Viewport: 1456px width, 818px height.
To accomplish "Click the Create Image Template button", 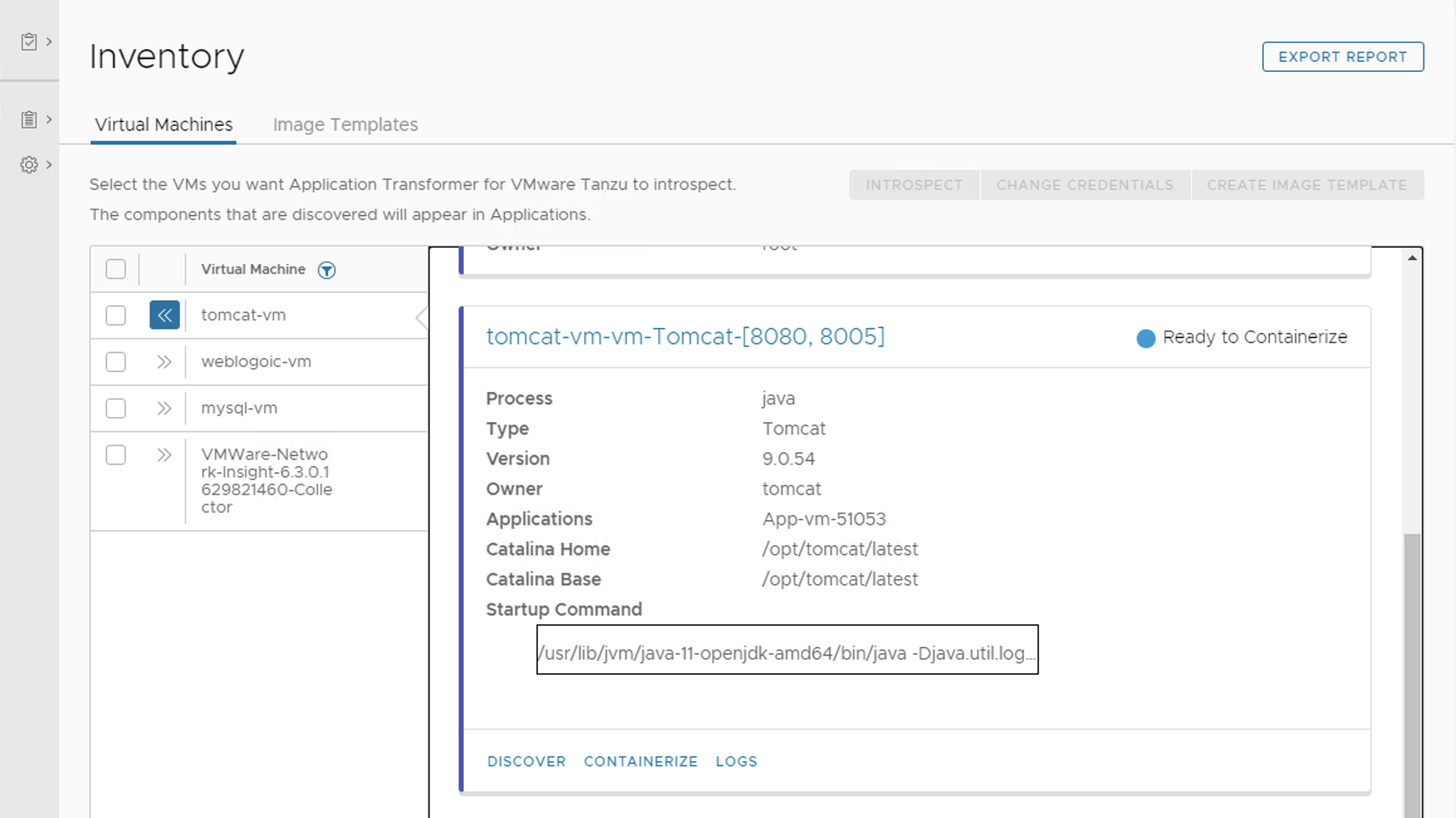I will (1307, 185).
